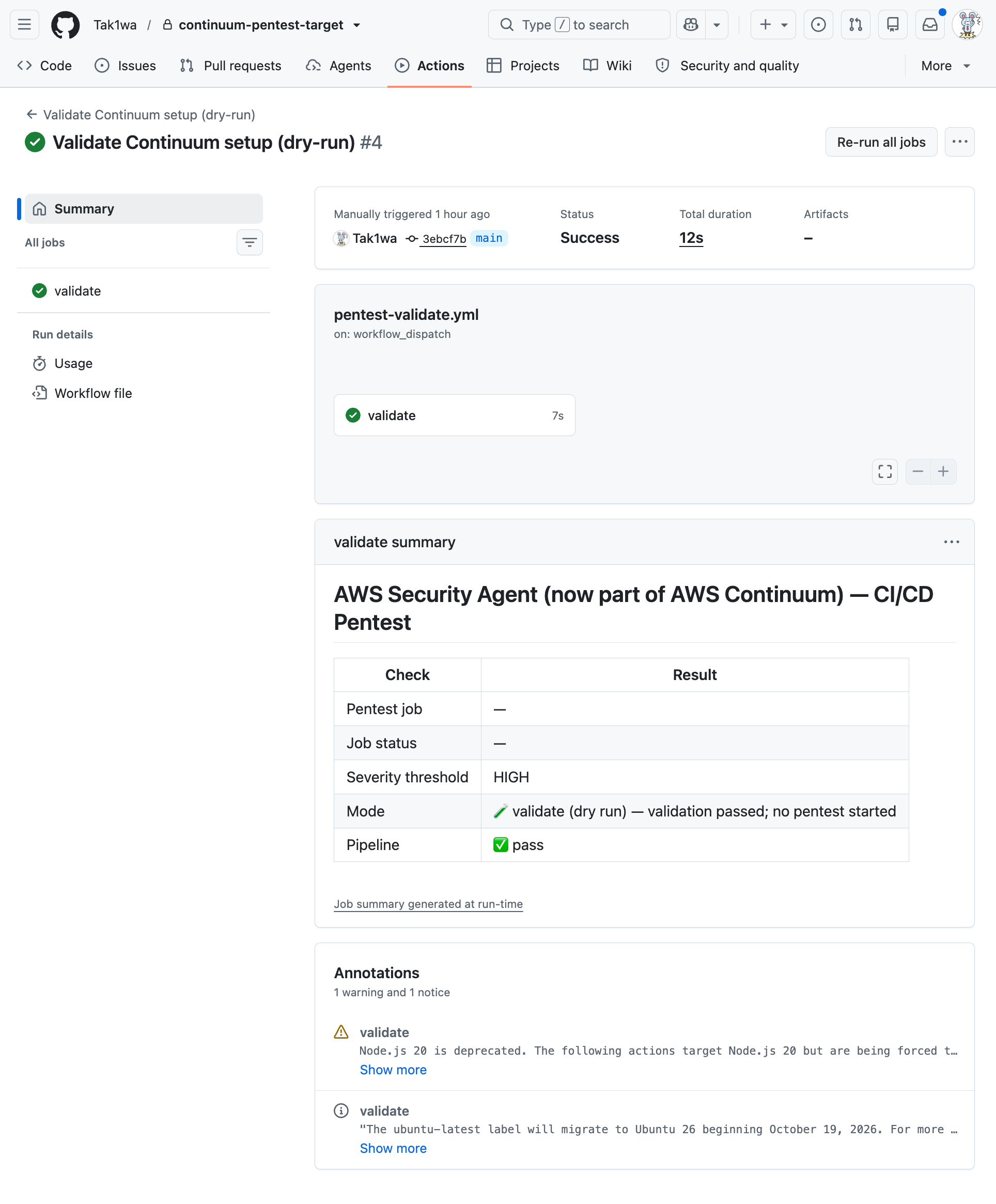Open the Actions tab
This screenshot has width=996, height=1204.
pos(429,66)
